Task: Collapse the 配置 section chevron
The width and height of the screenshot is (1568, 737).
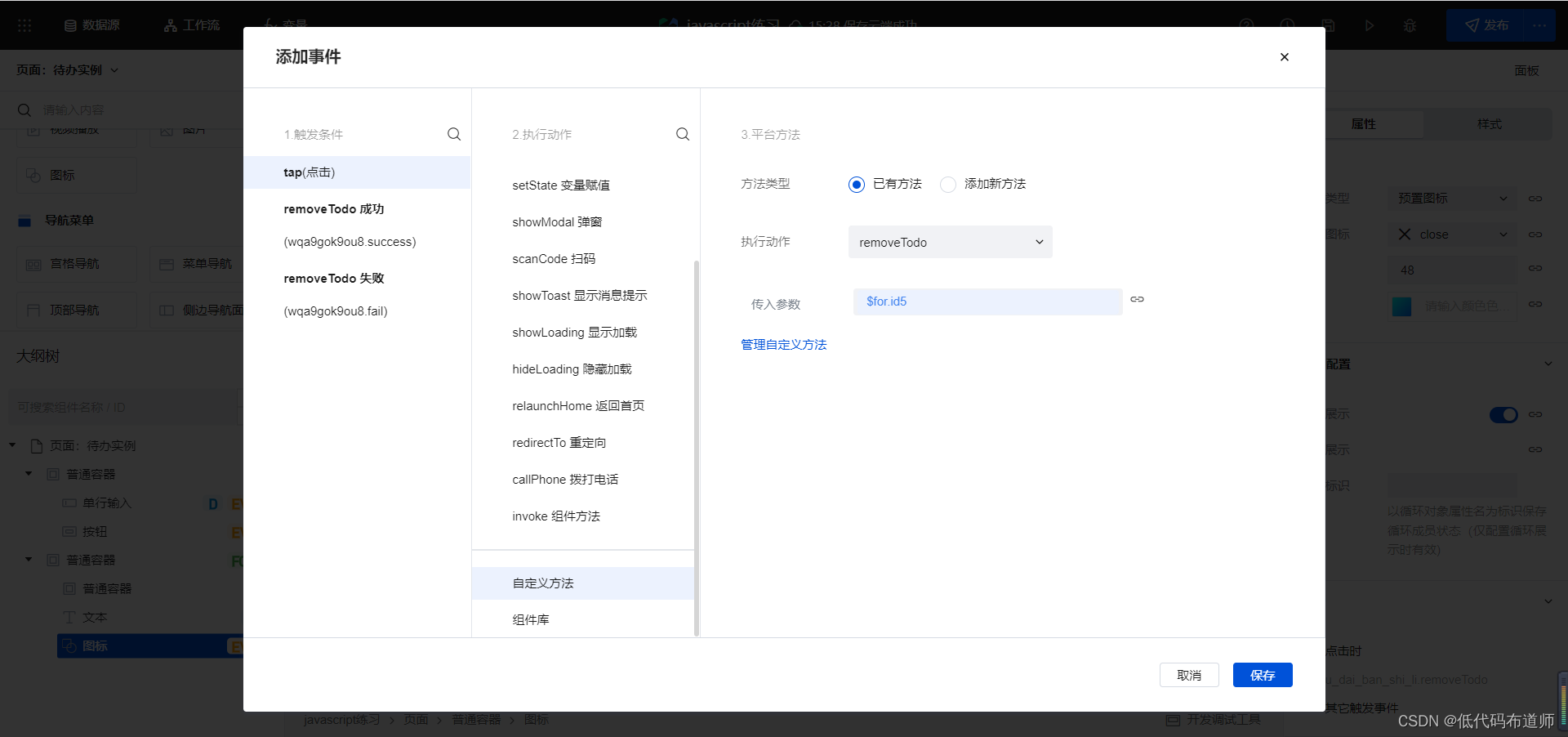Action: click(x=1548, y=364)
